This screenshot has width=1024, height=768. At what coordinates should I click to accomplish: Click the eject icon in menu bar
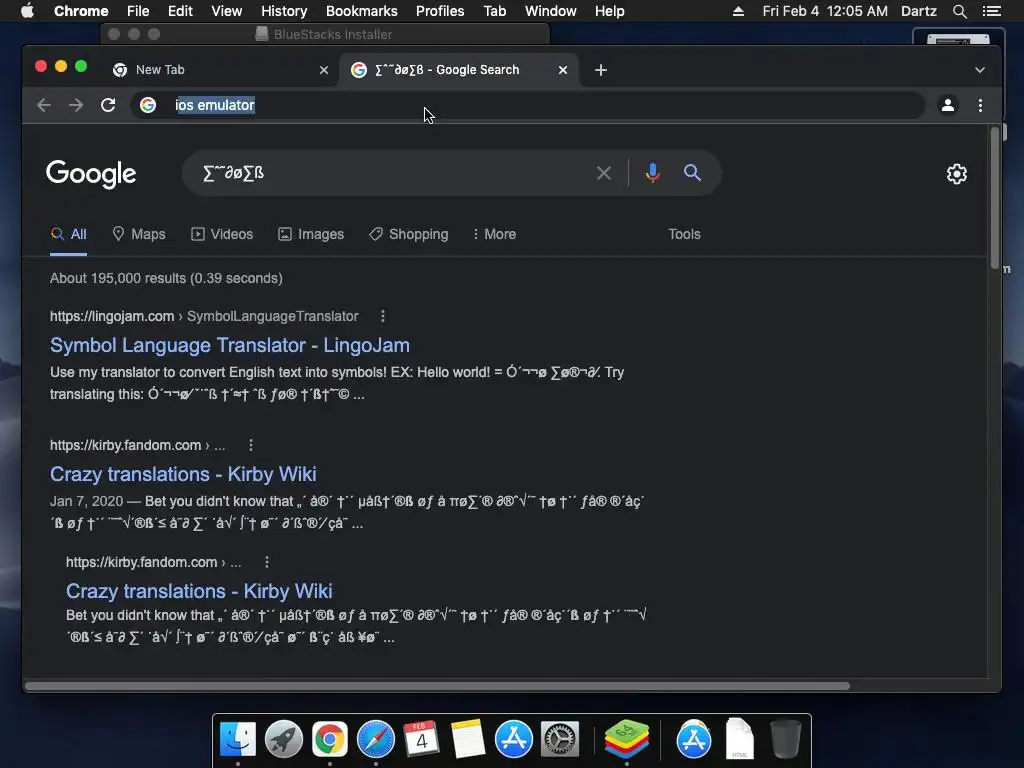click(x=739, y=11)
